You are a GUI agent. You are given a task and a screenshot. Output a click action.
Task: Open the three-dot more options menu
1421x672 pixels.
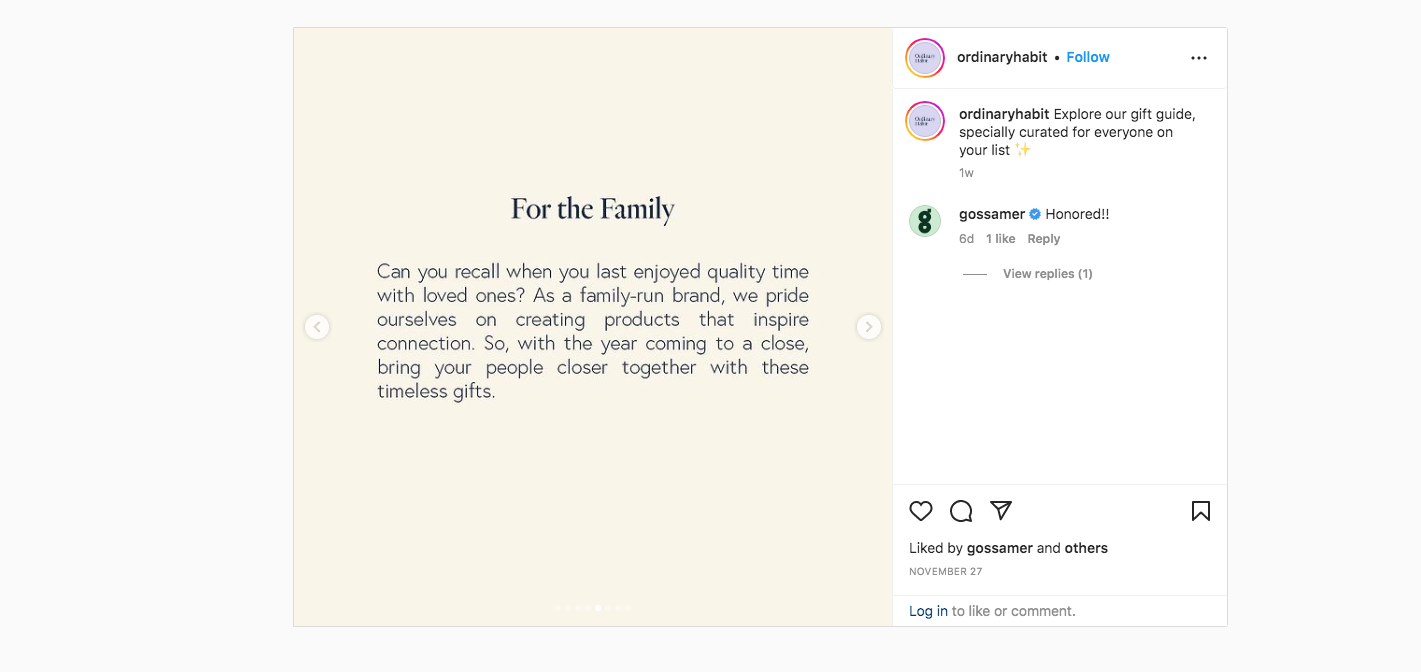(x=1199, y=58)
